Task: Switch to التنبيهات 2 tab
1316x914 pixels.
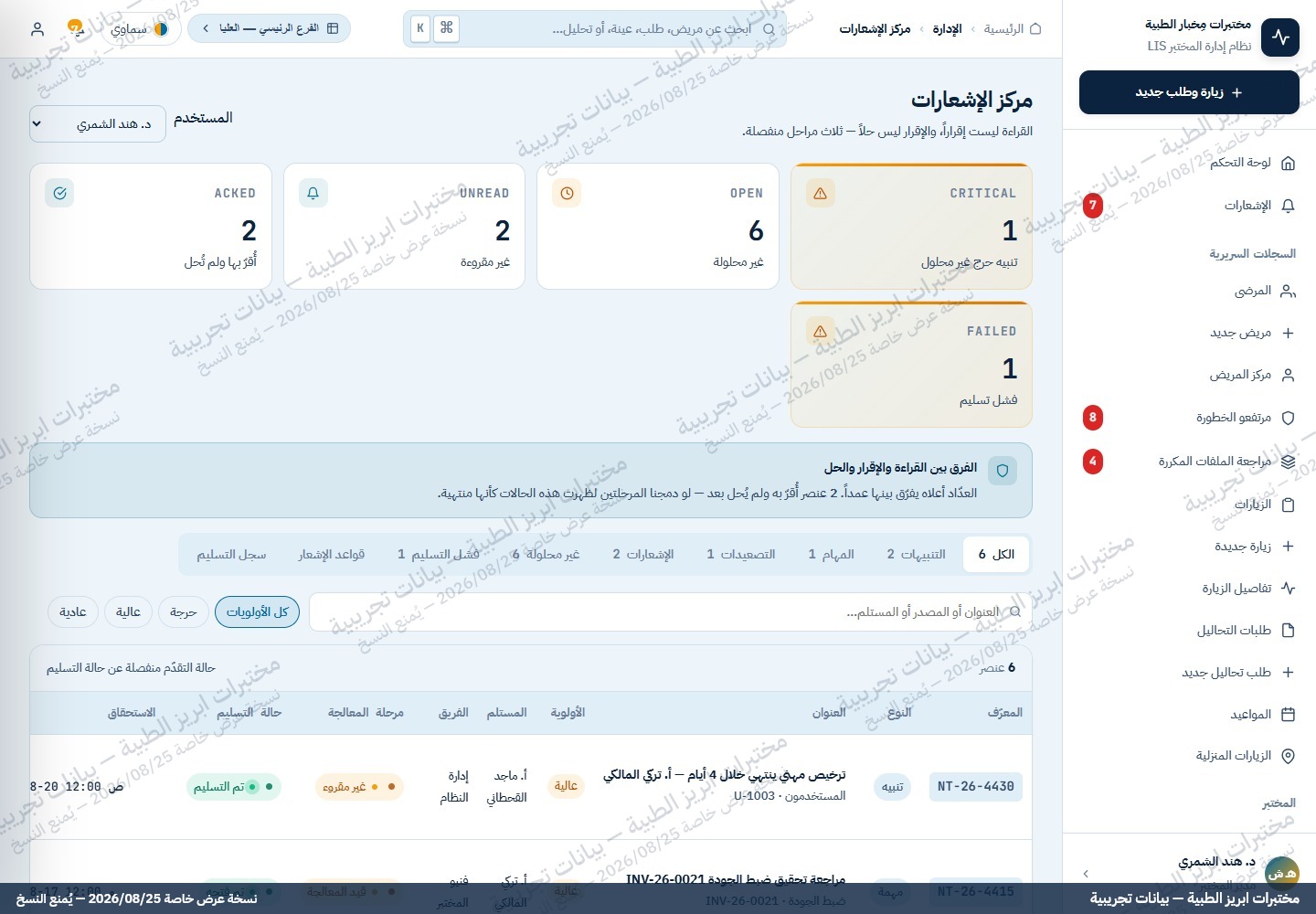Action: coord(917,555)
